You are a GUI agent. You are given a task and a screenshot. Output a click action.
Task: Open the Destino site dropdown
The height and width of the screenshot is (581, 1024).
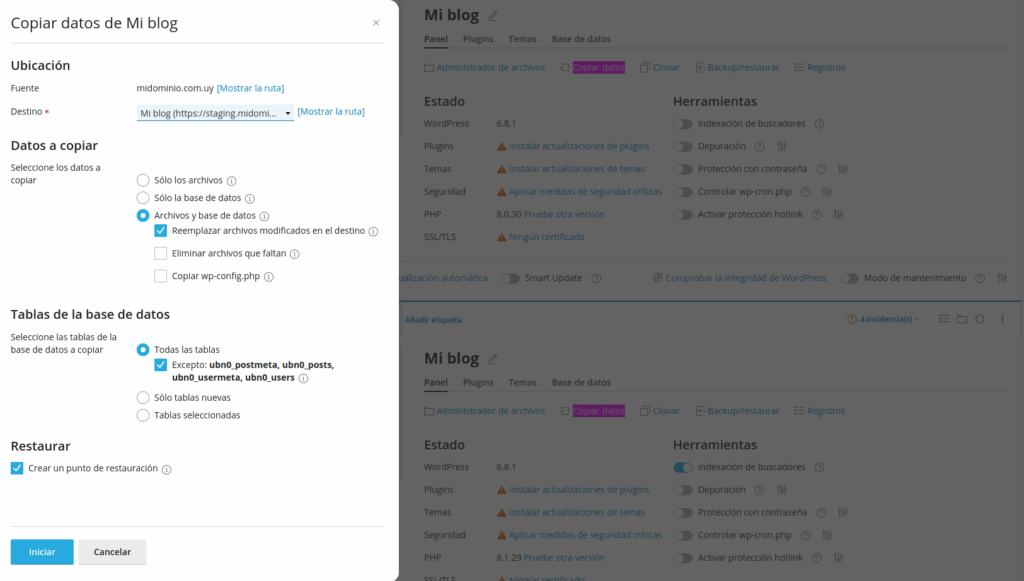(216, 113)
